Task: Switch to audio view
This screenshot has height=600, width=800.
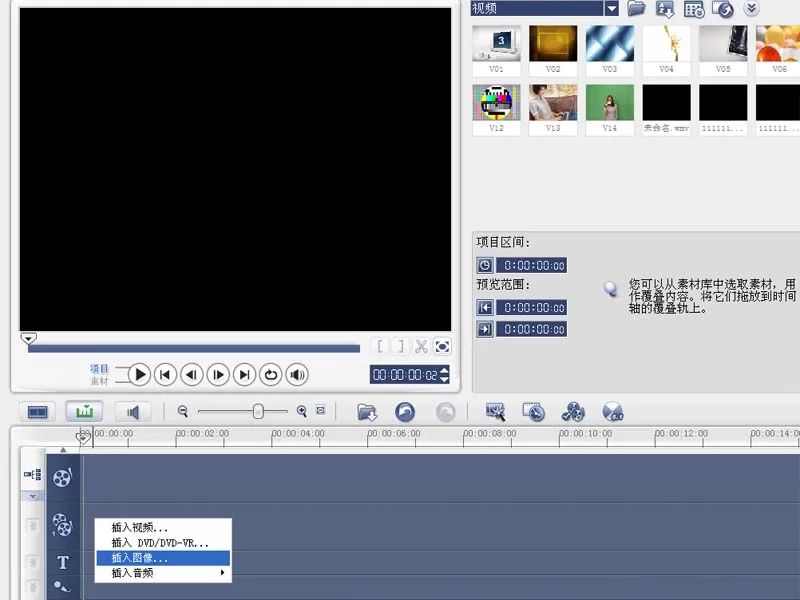Action: click(x=133, y=412)
